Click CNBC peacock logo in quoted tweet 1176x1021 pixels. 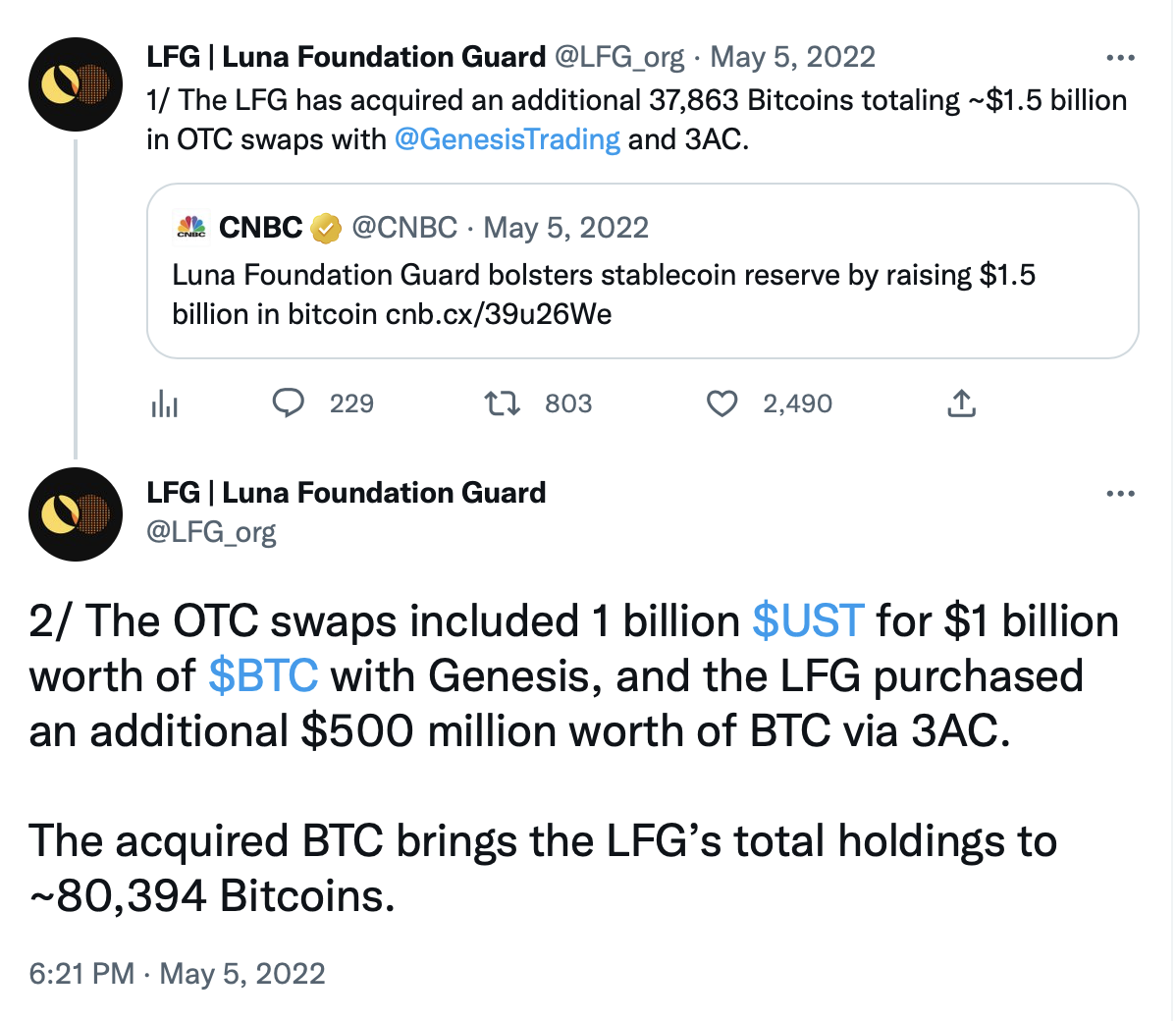click(x=191, y=227)
